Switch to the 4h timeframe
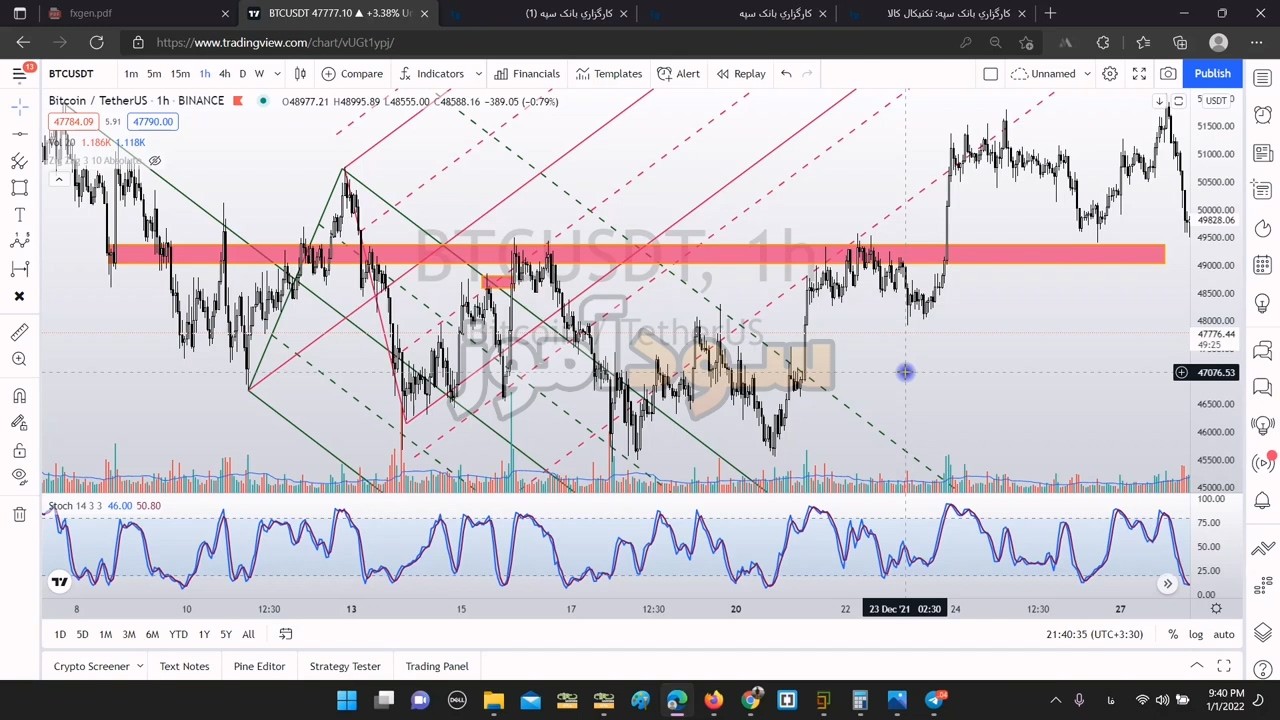This screenshot has height=720, width=1280. pos(224,73)
